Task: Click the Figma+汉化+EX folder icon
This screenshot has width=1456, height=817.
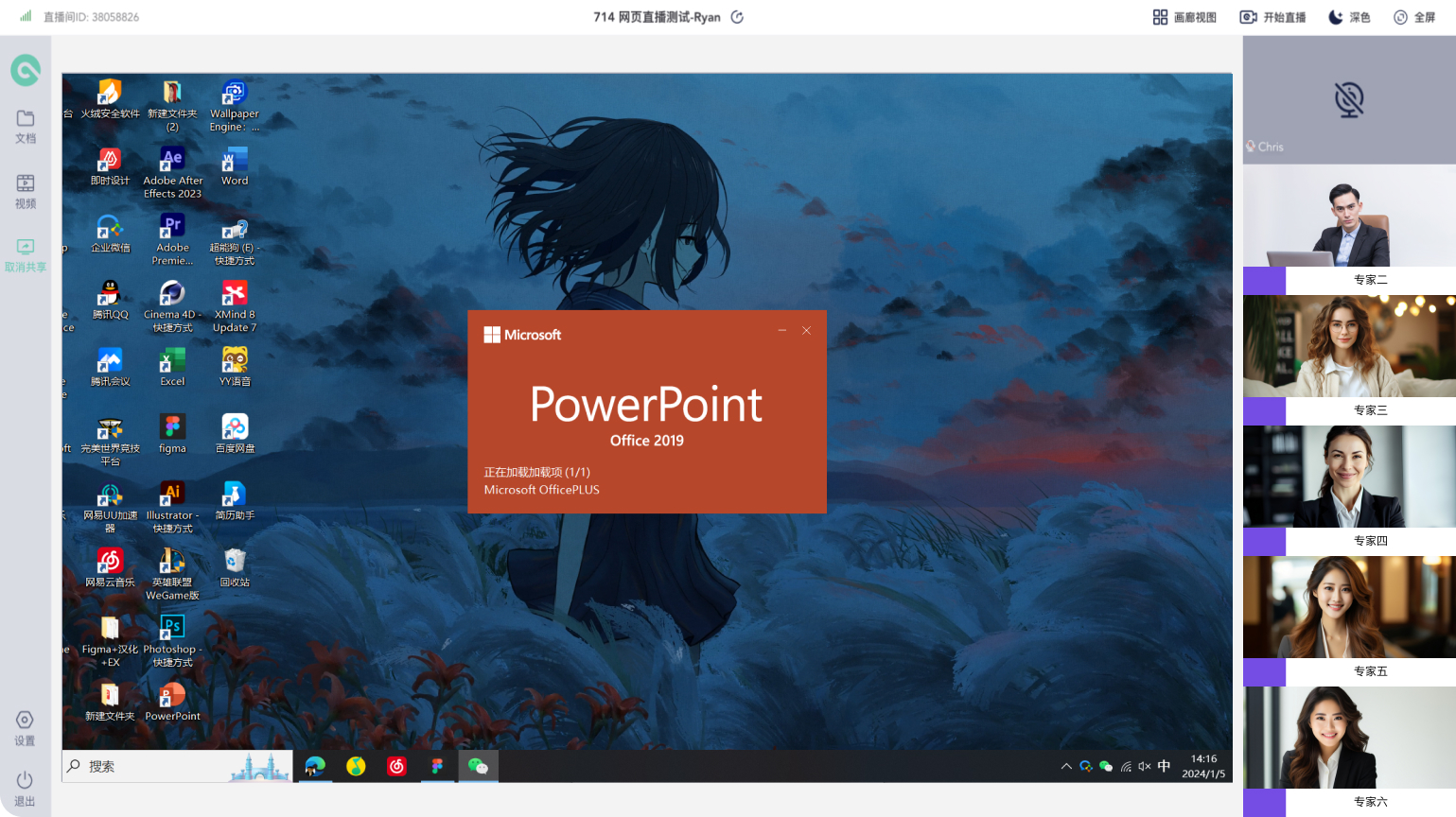Action: [110, 642]
